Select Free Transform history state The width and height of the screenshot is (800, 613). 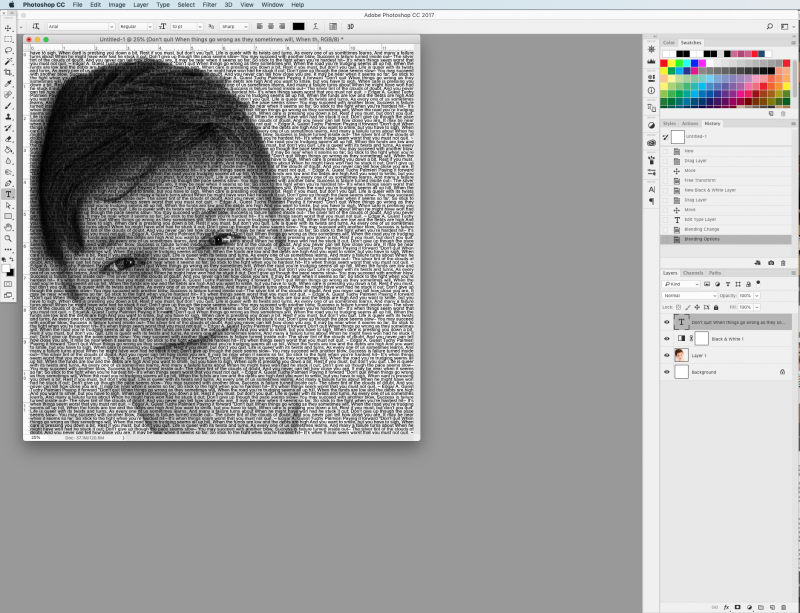[x=726, y=180]
